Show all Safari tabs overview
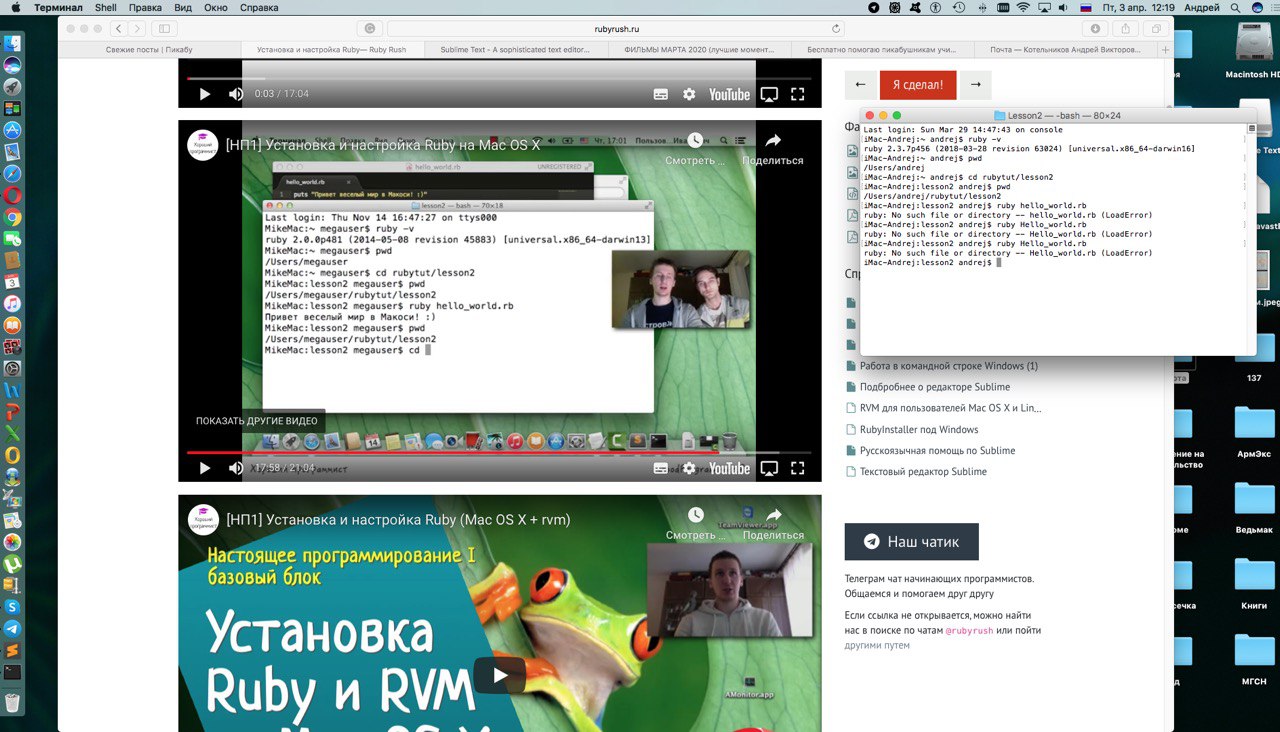 coord(1157,29)
